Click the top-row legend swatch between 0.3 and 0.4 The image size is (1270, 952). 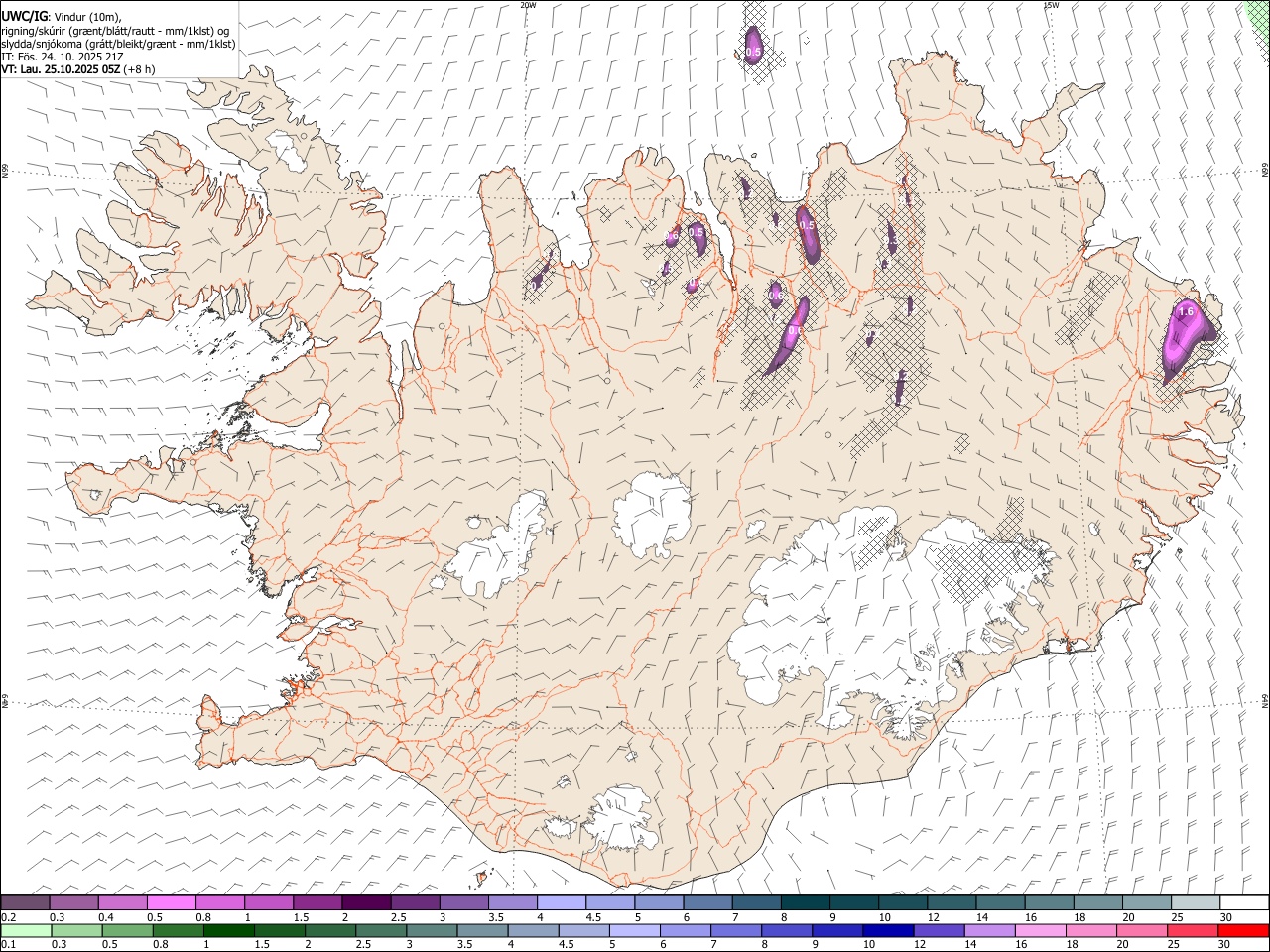point(74,902)
